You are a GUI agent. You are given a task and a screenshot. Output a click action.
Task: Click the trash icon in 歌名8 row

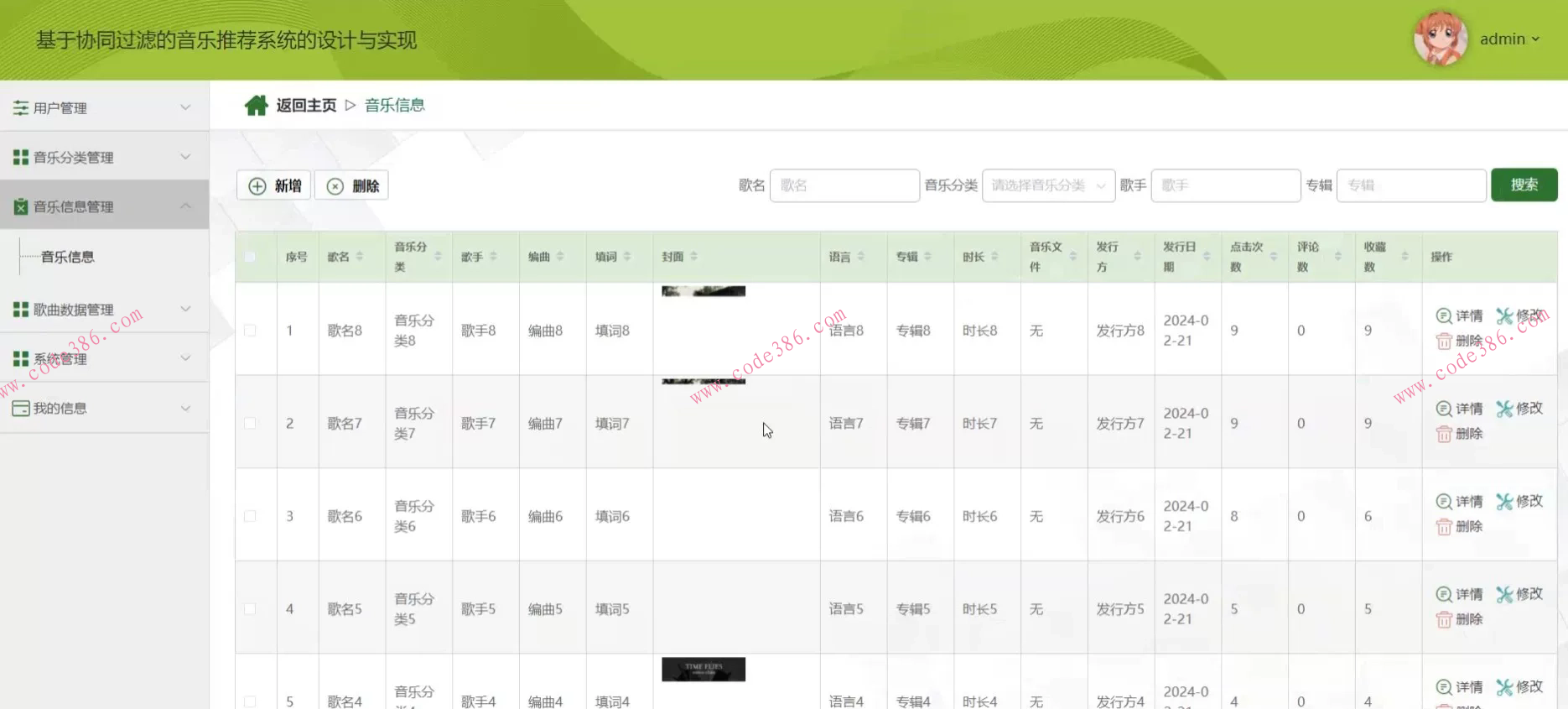pyautogui.click(x=1444, y=341)
